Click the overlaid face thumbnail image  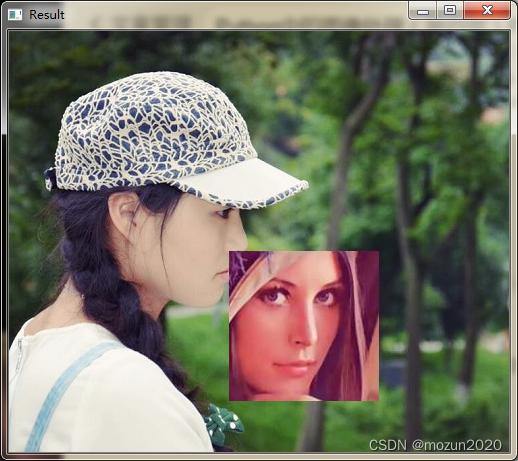pos(304,326)
